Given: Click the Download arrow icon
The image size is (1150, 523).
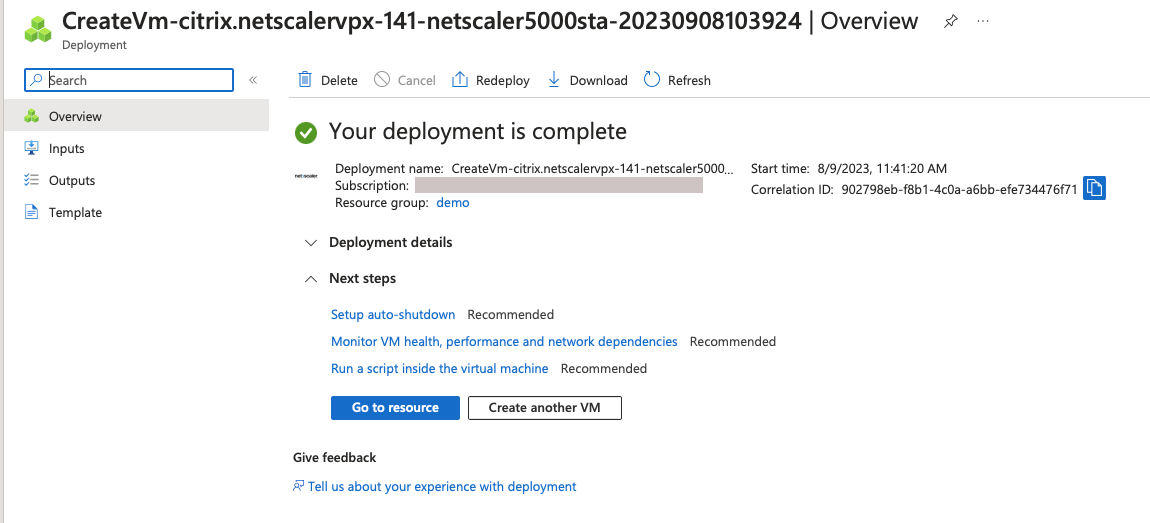Looking at the screenshot, I should [554, 80].
